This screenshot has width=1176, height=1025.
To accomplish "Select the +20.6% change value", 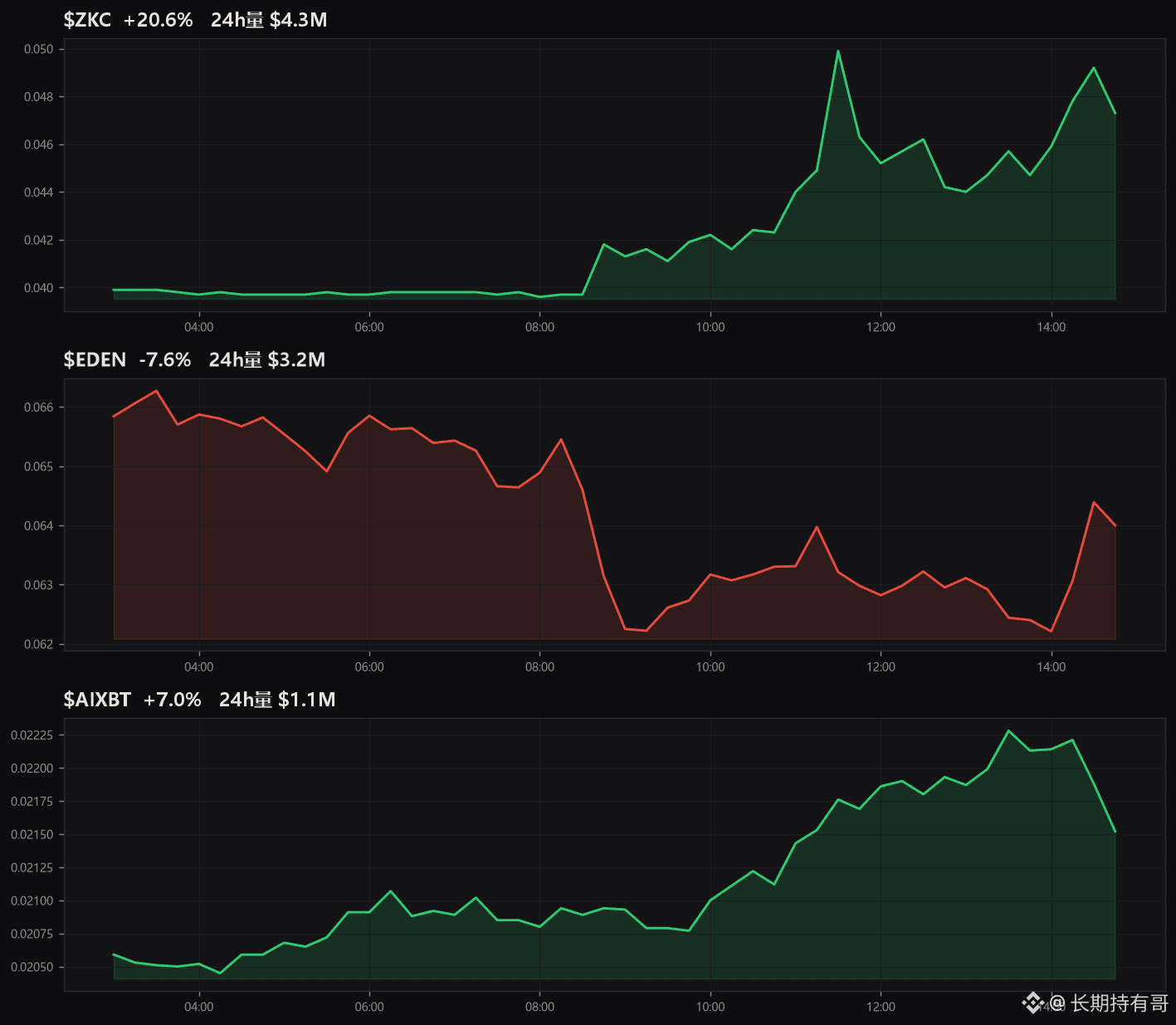I will coord(158,20).
